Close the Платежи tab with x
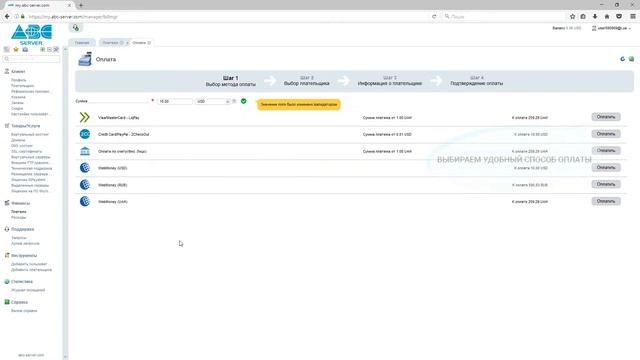 [x=127, y=43]
